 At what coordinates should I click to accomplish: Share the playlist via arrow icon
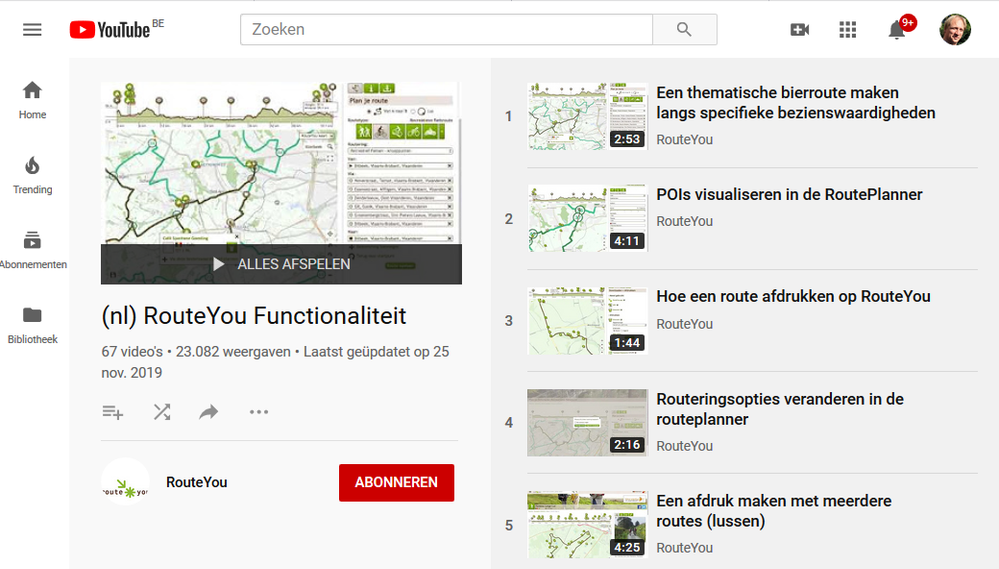click(x=208, y=412)
